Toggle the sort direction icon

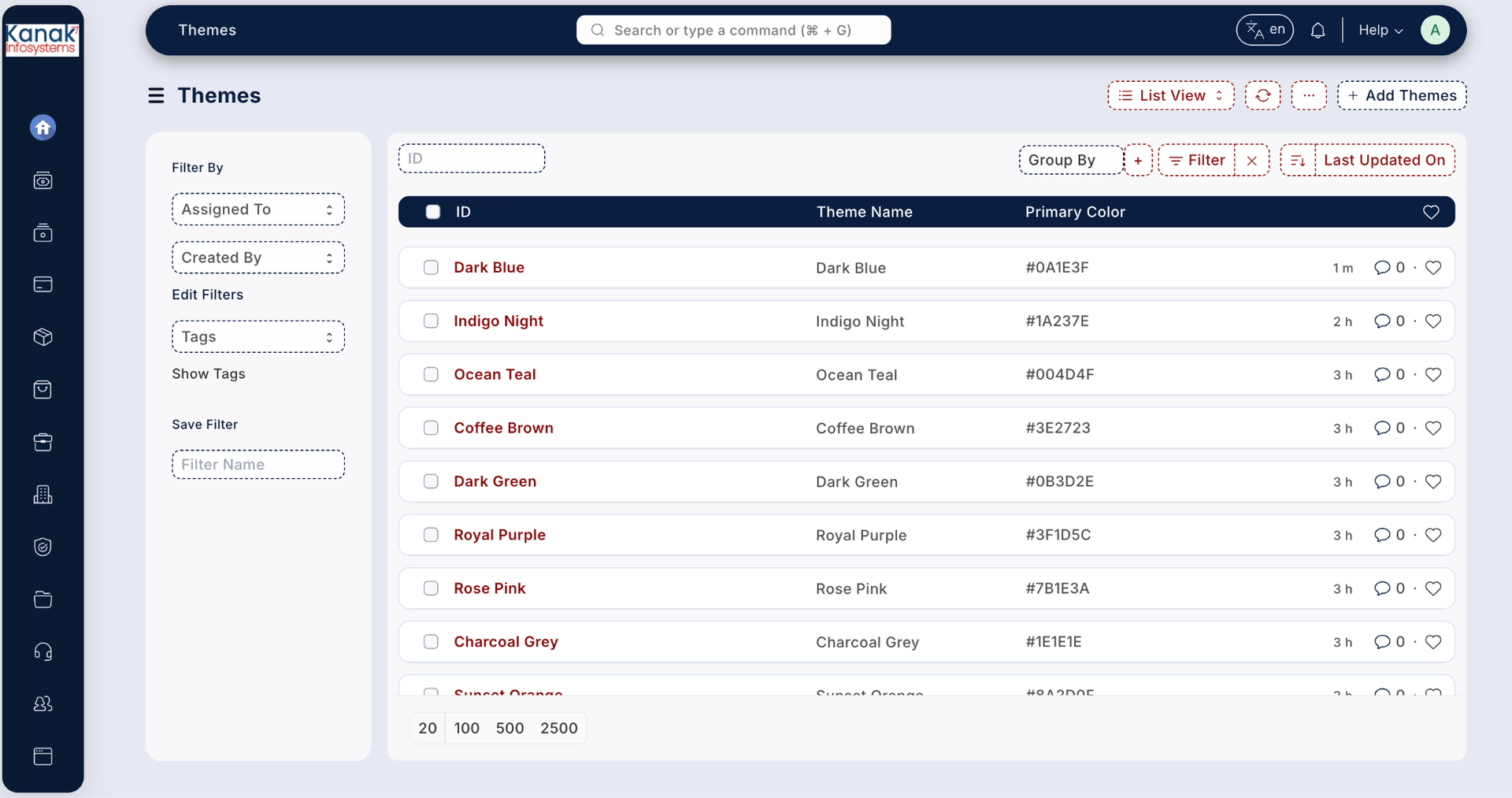(x=1298, y=160)
